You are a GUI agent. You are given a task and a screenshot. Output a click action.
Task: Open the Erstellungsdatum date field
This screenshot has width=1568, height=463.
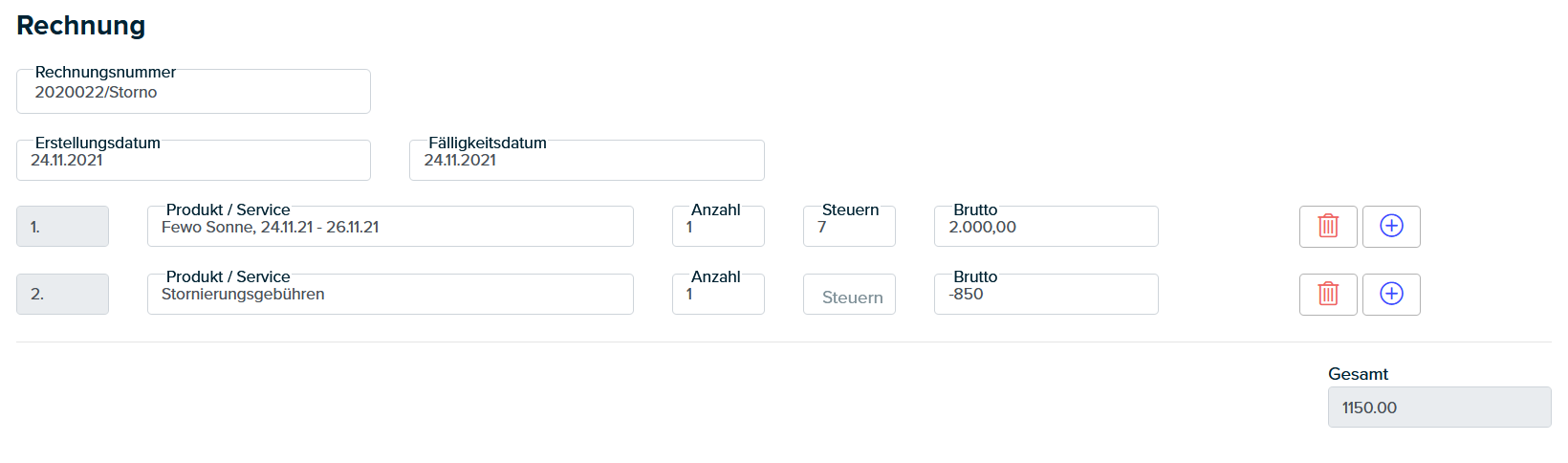193,160
